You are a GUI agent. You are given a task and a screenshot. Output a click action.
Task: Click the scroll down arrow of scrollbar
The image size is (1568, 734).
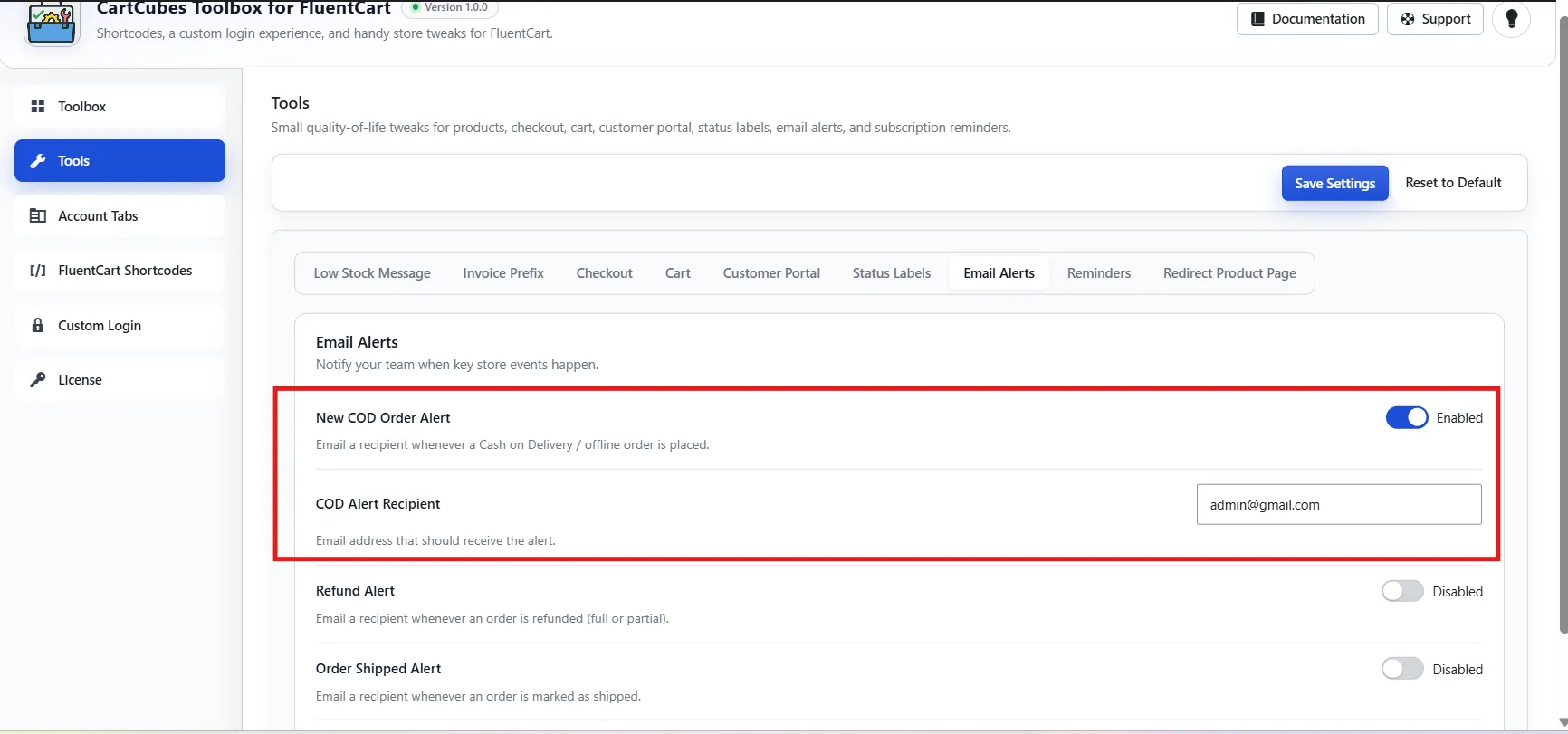coord(1563,722)
